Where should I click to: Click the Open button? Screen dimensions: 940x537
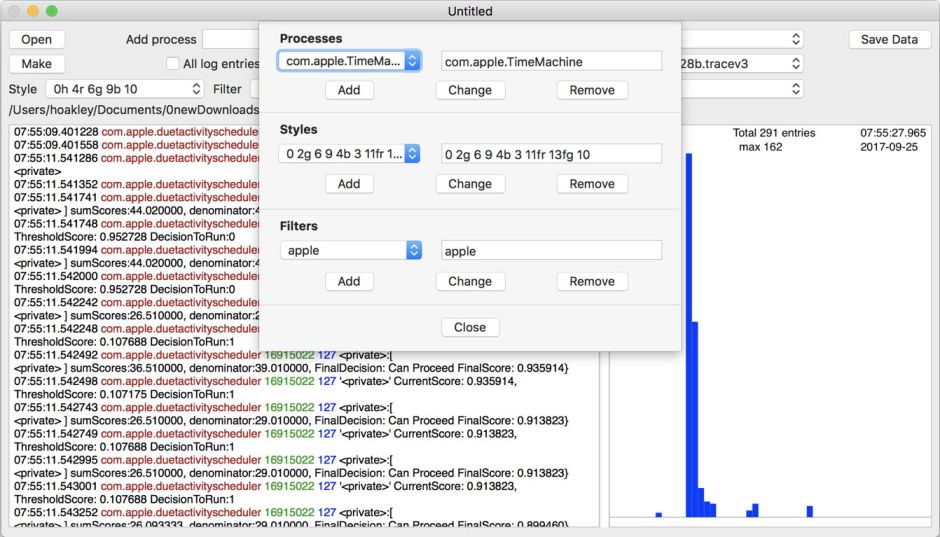pyautogui.click(x=37, y=39)
